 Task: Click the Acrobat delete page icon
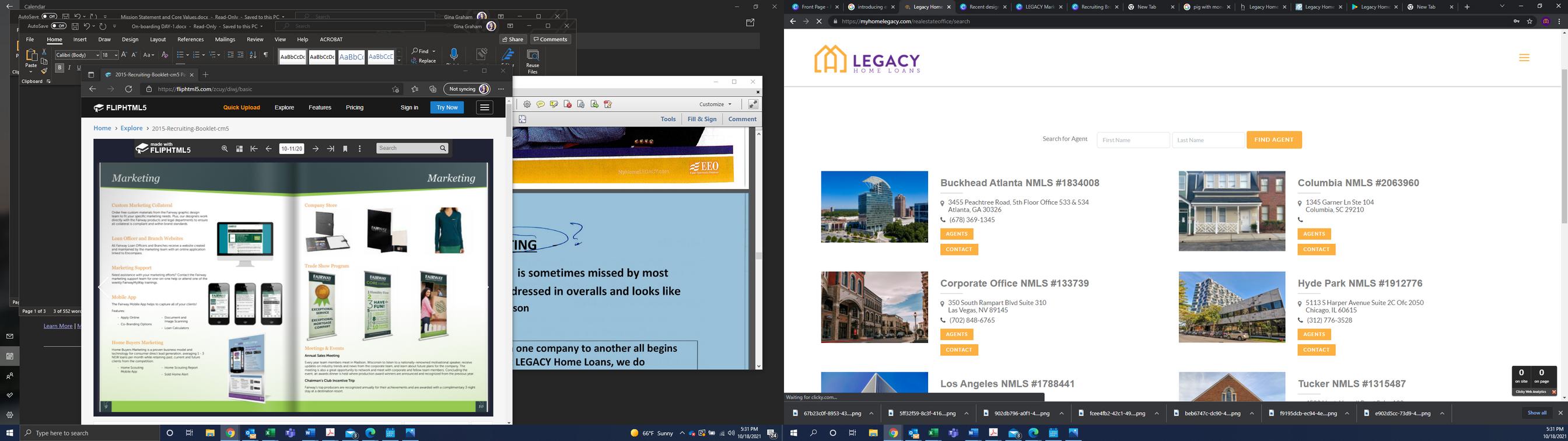(568, 104)
